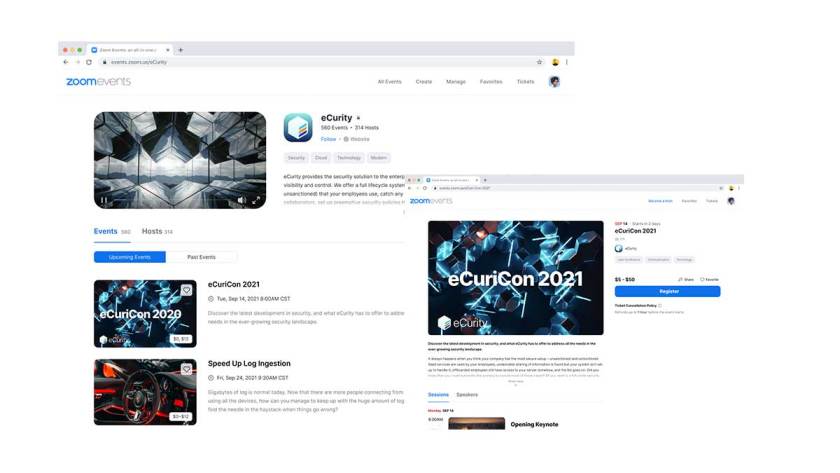Open the Speed Up Log Ingestion thumbnail
The image size is (840, 473).
(x=145, y=392)
